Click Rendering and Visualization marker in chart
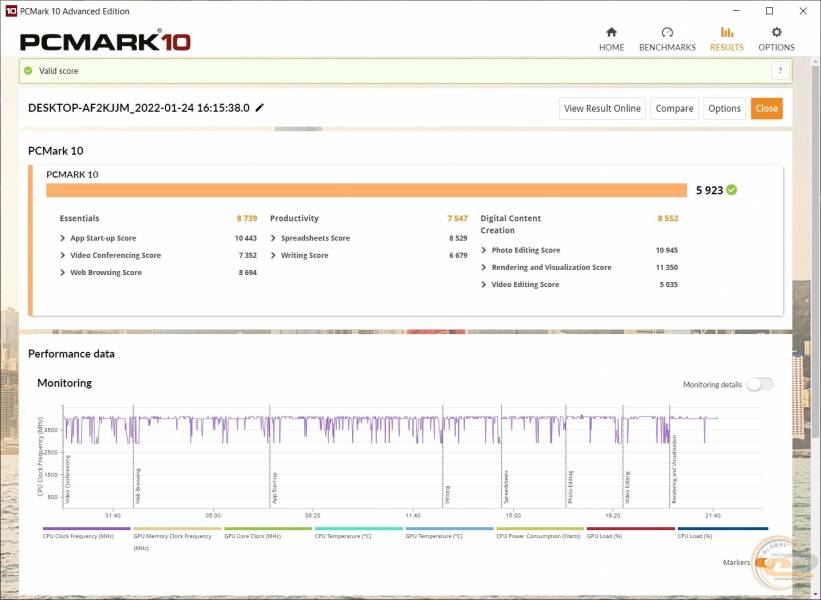Image resolution: width=821 pixels, height=600 pixels. tap(674, 469)
